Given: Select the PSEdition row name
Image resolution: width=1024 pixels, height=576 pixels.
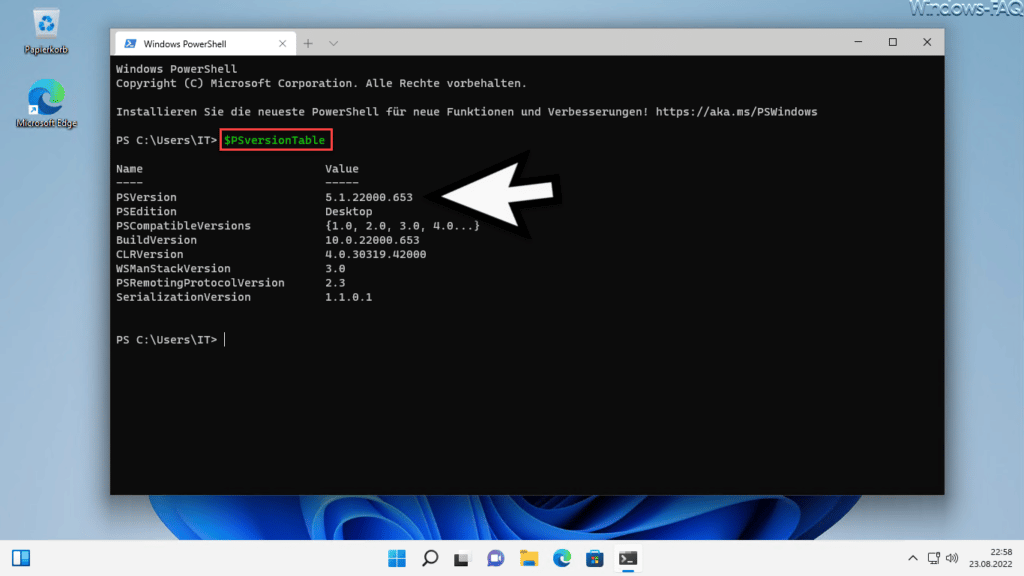Looking at the screenshot, I should (146, 212).
